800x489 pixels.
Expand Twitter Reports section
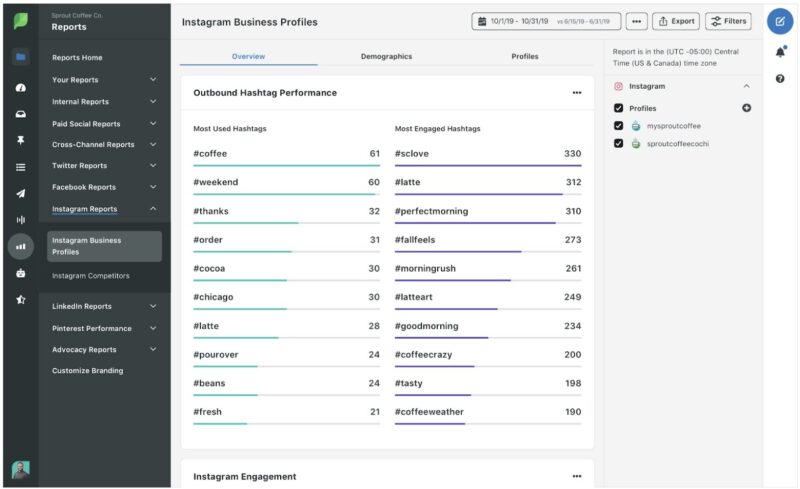(x=104, y=165)
